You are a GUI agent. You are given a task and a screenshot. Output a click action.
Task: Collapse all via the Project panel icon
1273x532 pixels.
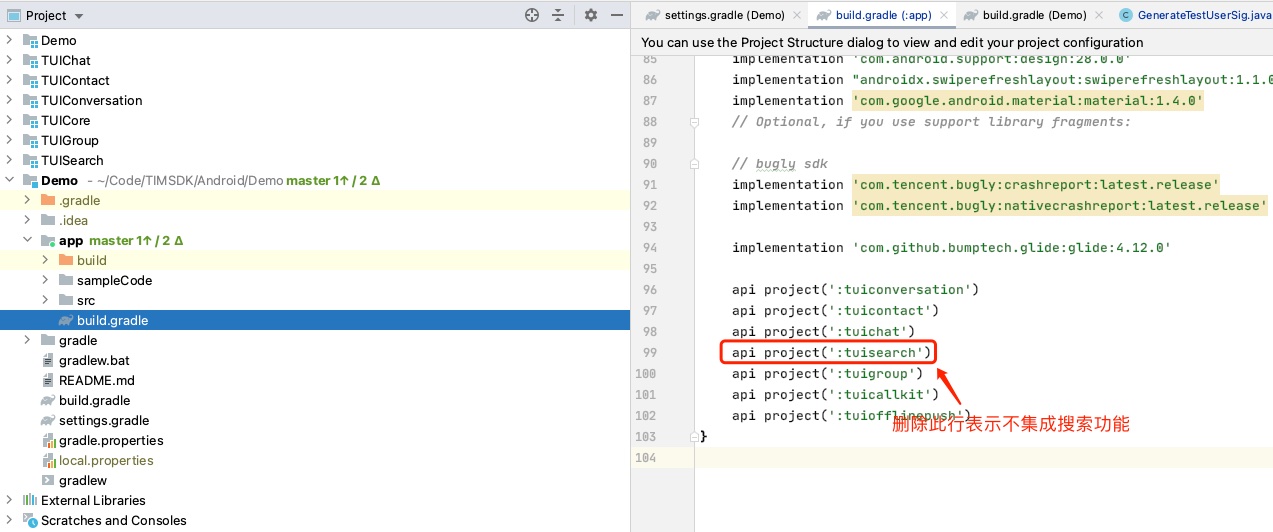pos(558,15)
